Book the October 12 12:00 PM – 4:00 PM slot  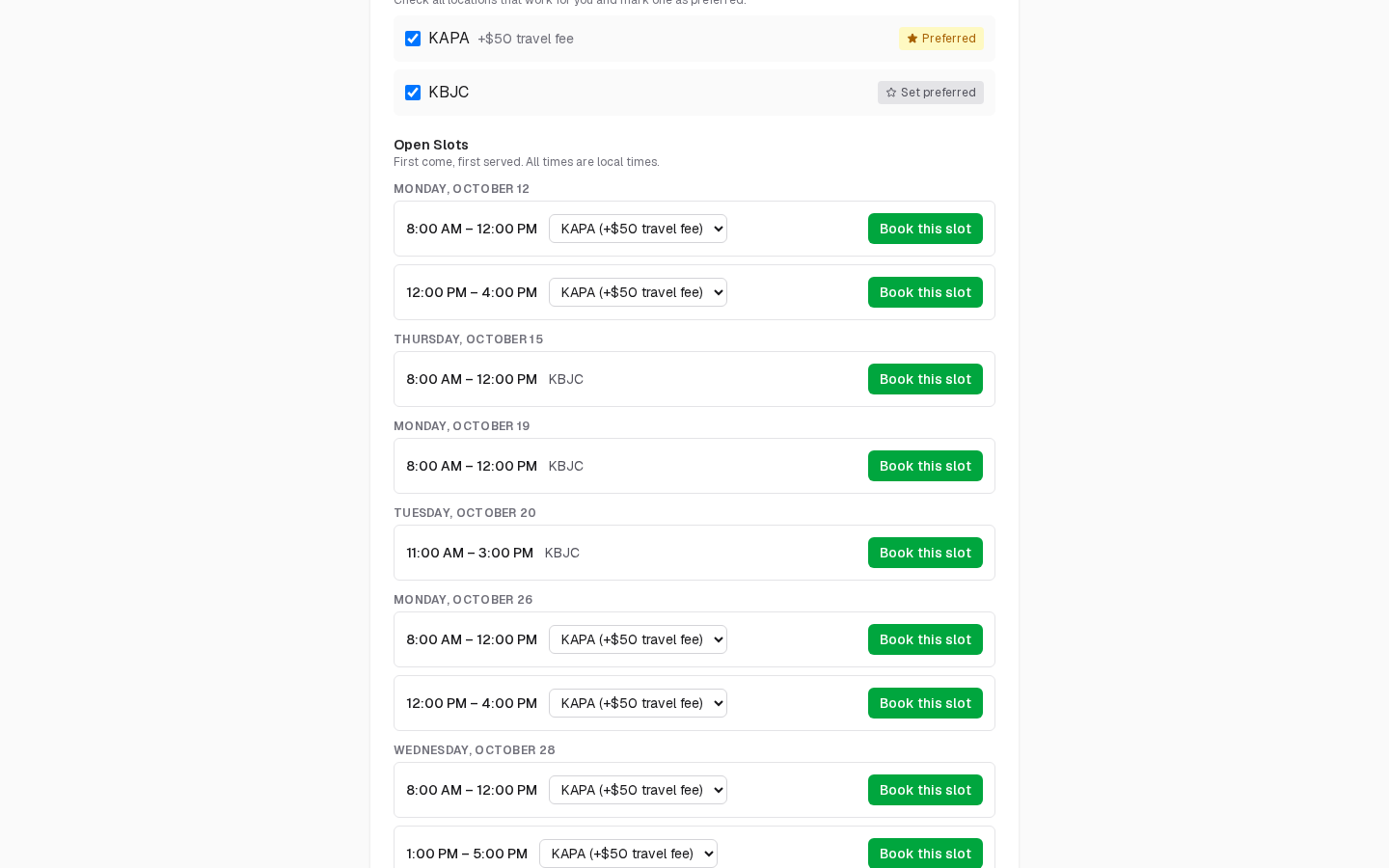pyautogui.click(x=925, y=292)
